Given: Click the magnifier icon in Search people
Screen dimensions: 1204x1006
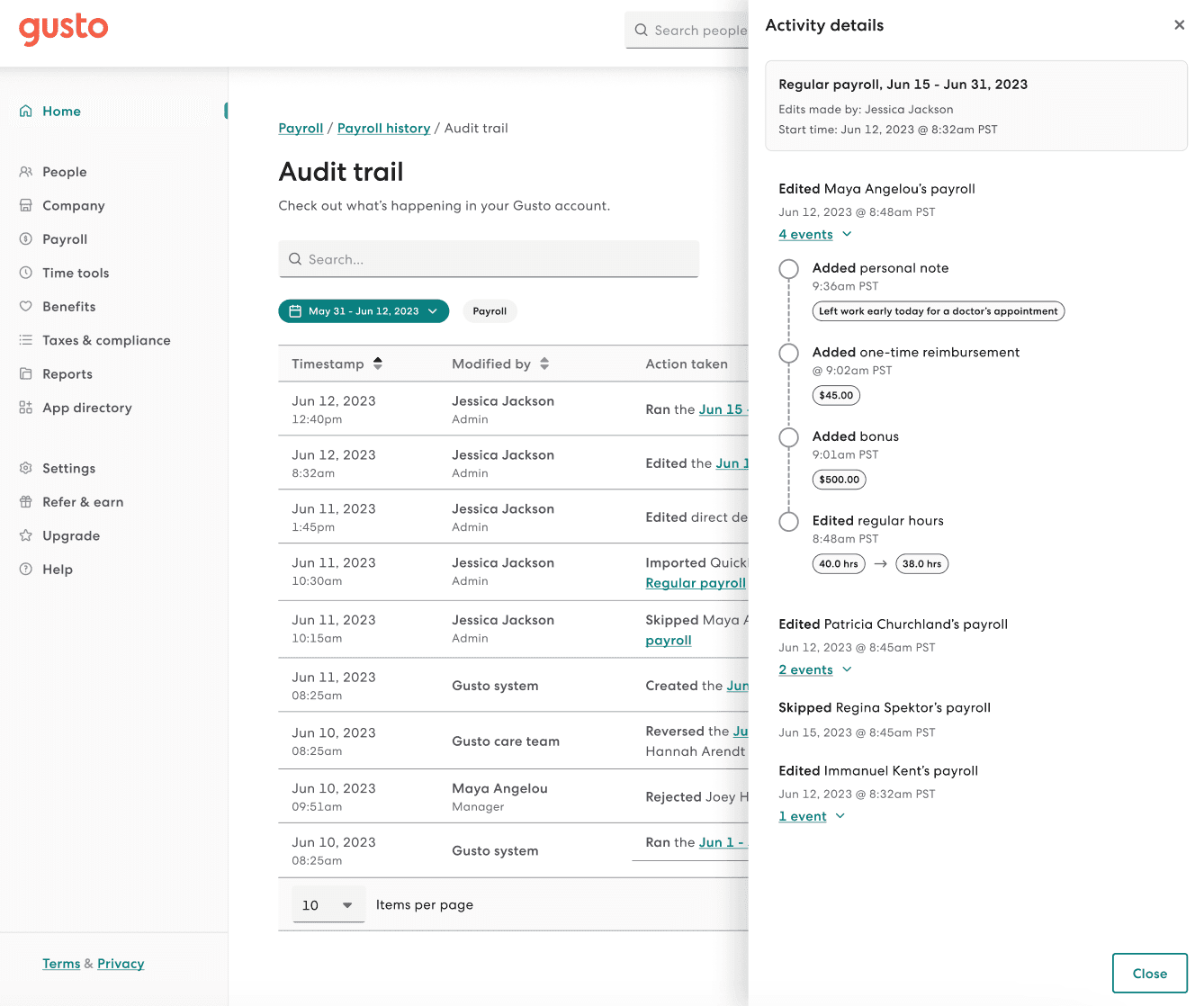Looking at the screenshot, I should coord(641,30).
